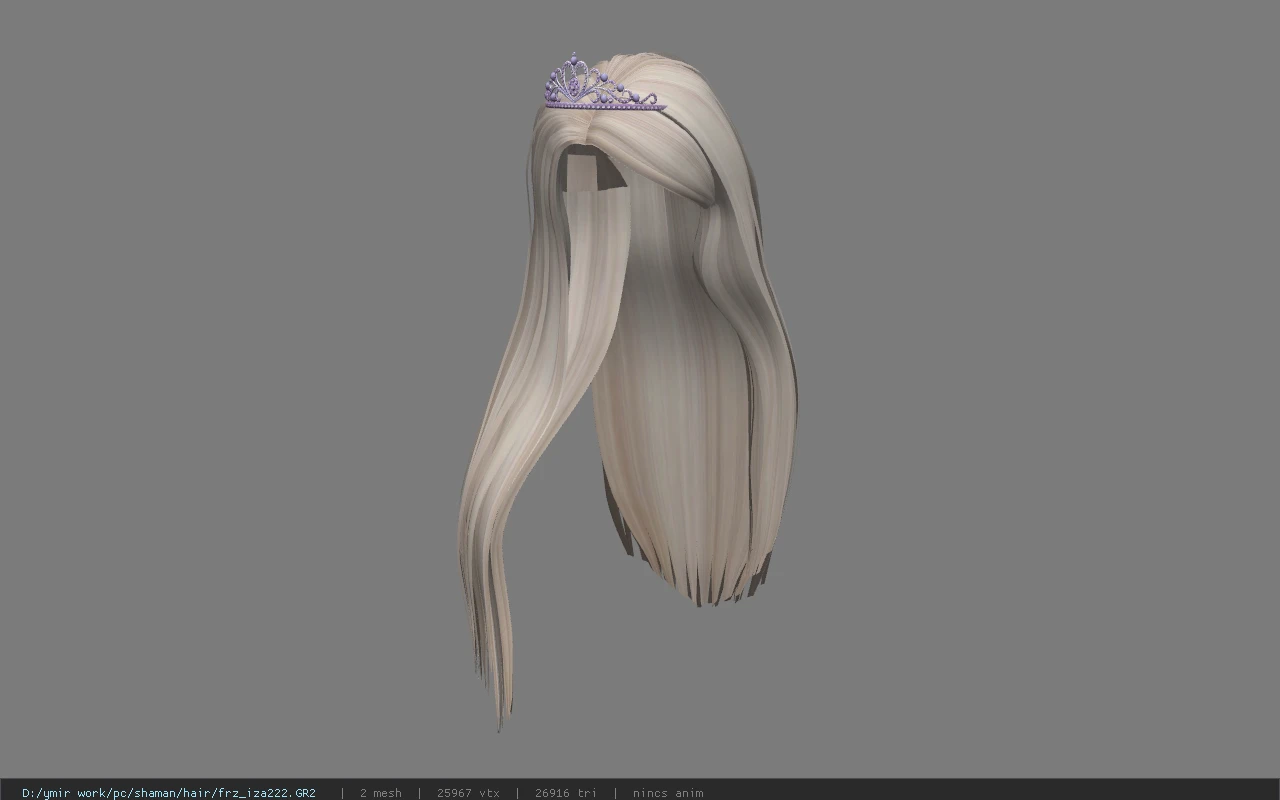Click the '25967 vtx' vertex count
The height and width of the screenshot is (800, 1280).
coord(468,792)
